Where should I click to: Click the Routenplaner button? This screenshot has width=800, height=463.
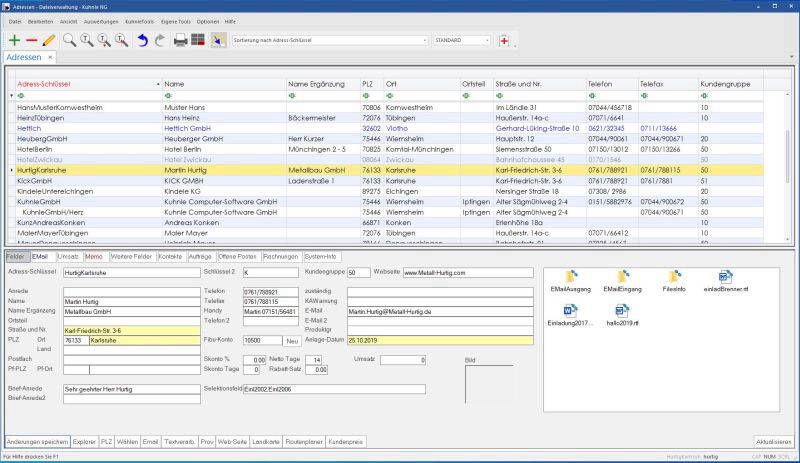pos(305,441)
